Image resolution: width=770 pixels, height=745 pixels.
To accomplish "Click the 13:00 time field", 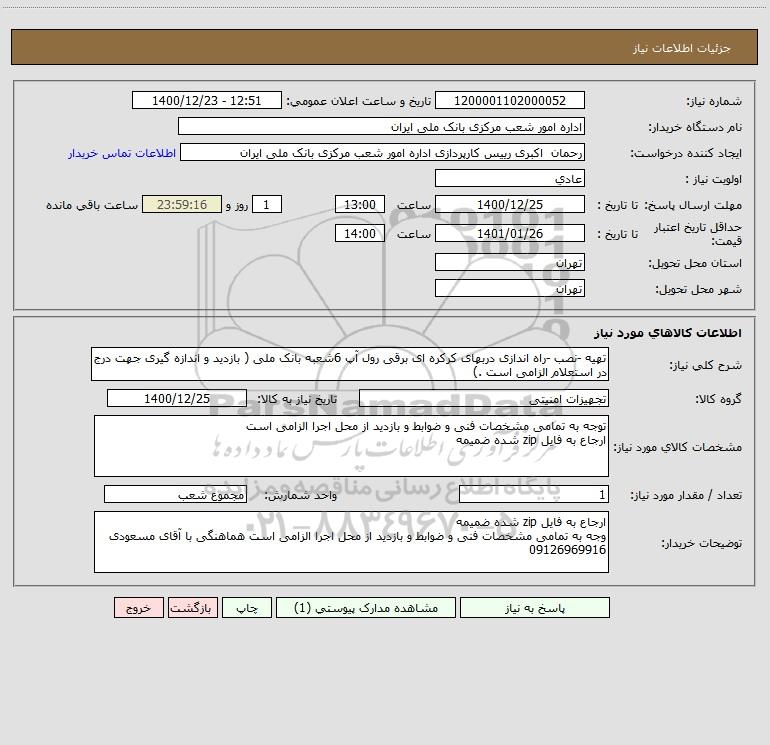I will 360,204.
